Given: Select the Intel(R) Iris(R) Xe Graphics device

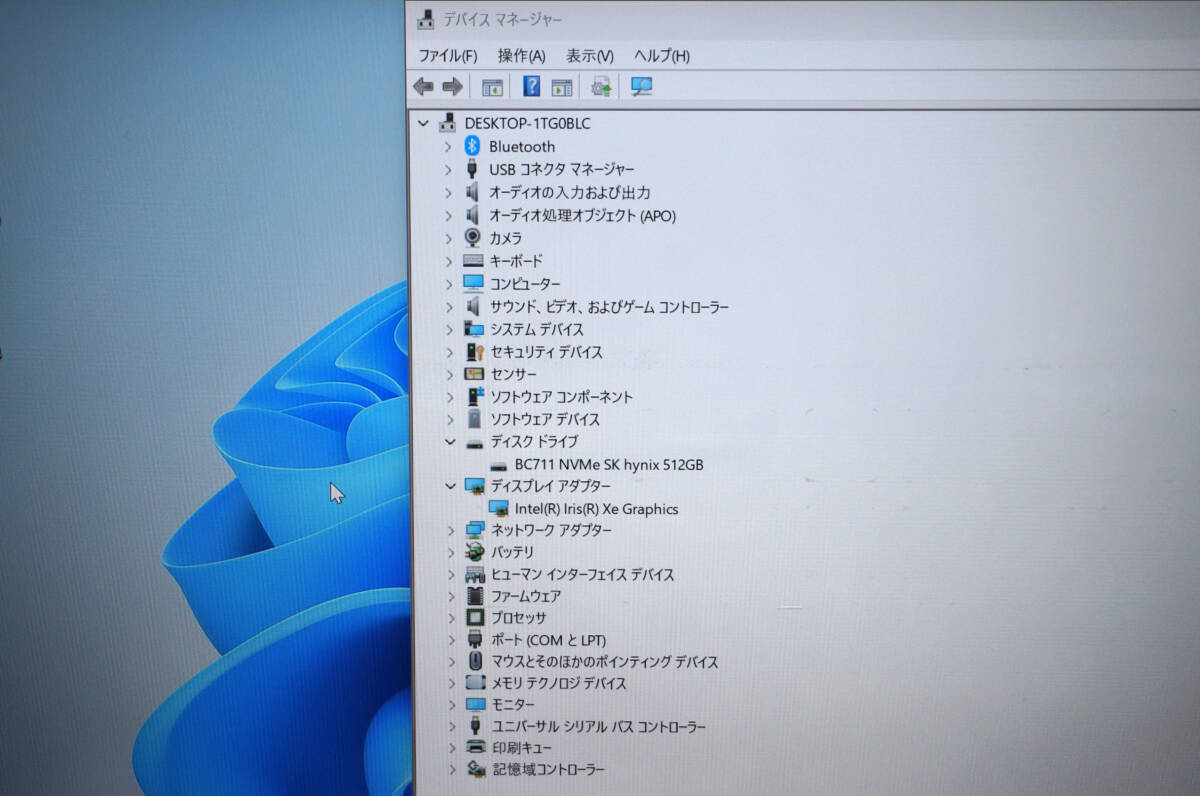Looking at the screenshot, I should (597, 509).
